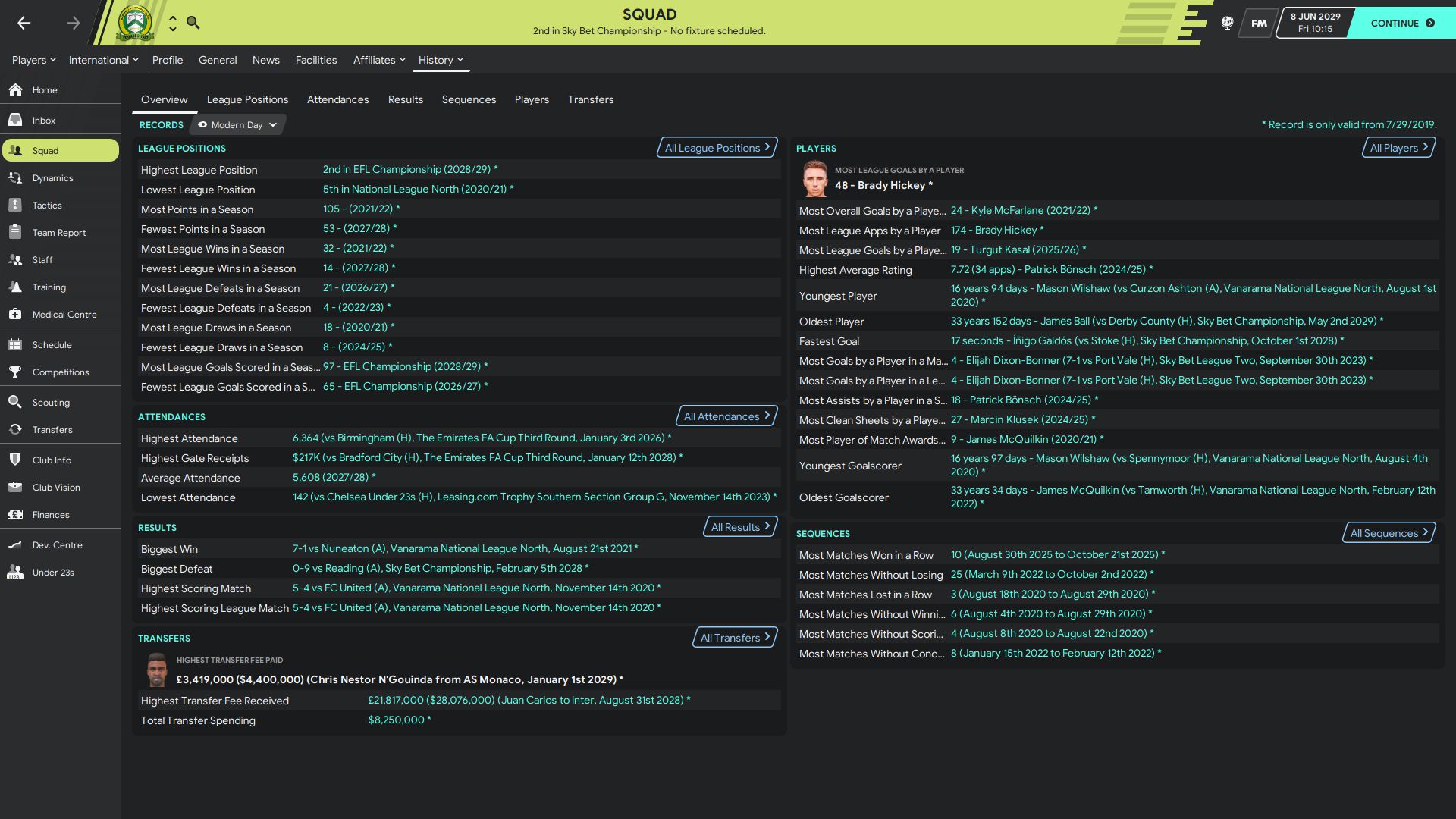Open Medical Centre icon in sidebar
Viewport: 1456px width, 819px height.
[15, 314]
